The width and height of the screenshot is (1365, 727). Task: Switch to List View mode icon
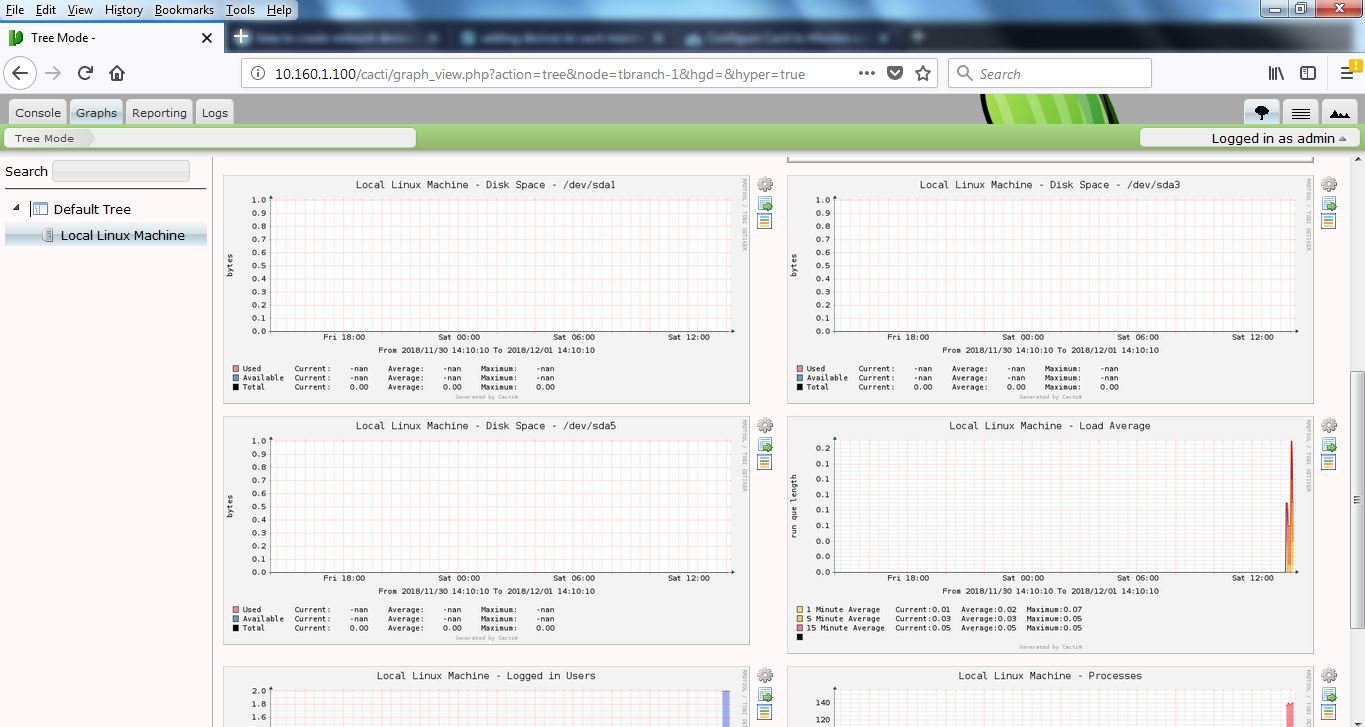pyautogui.click(x=1300, y=113)
